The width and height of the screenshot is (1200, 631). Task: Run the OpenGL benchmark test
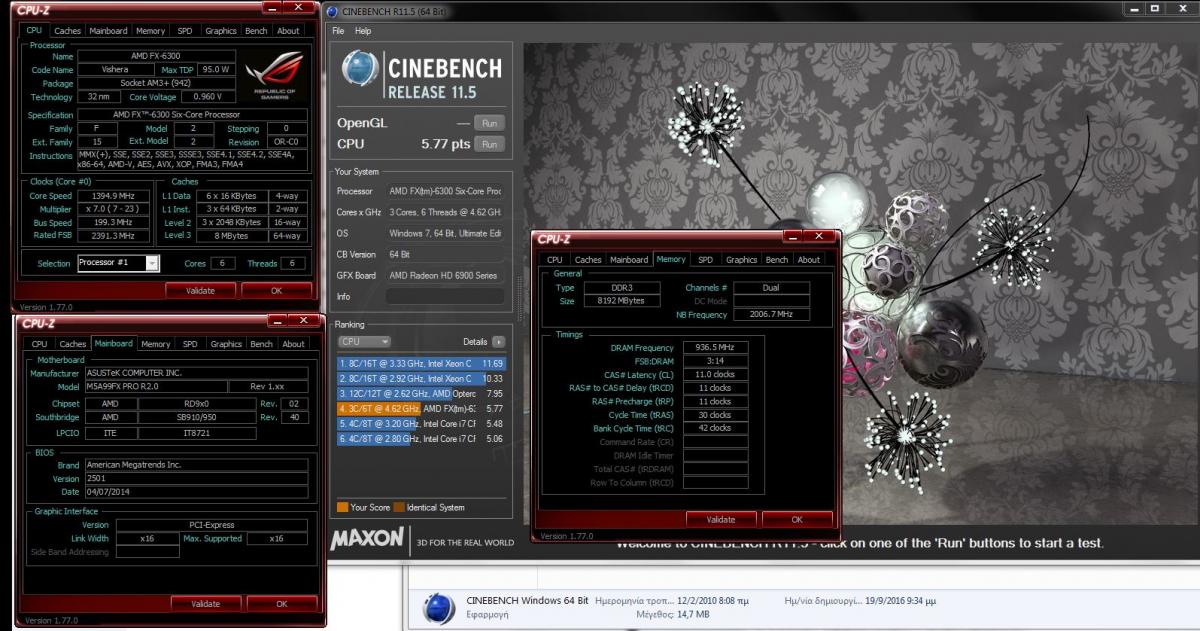pyautogui.click(x=489, y=123)
